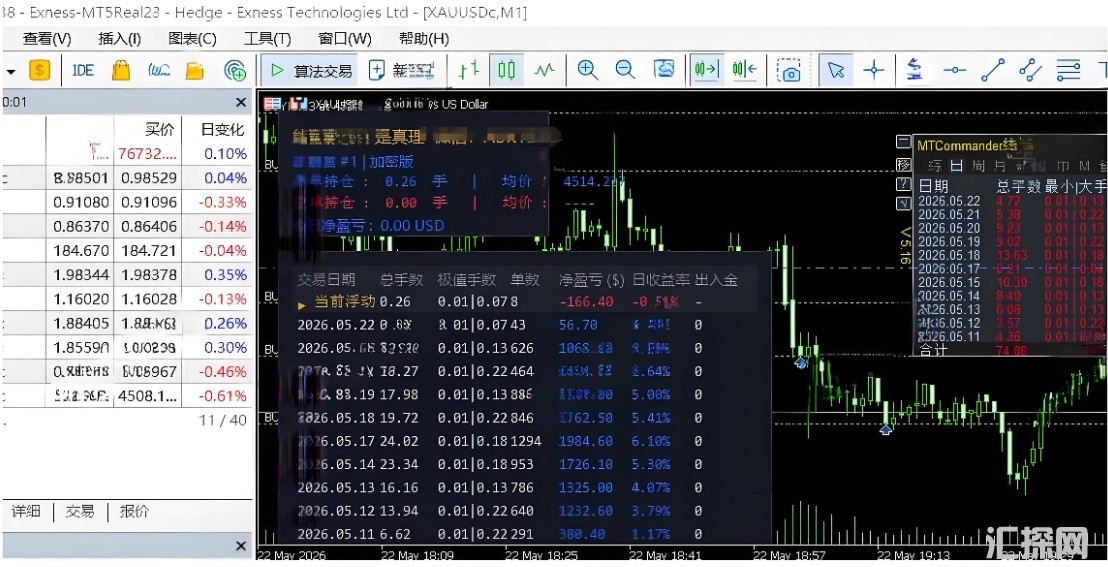Zoom out of the chart
Image resolution: width=1108 pixels, height=567 pixels.
click(625, 69)
